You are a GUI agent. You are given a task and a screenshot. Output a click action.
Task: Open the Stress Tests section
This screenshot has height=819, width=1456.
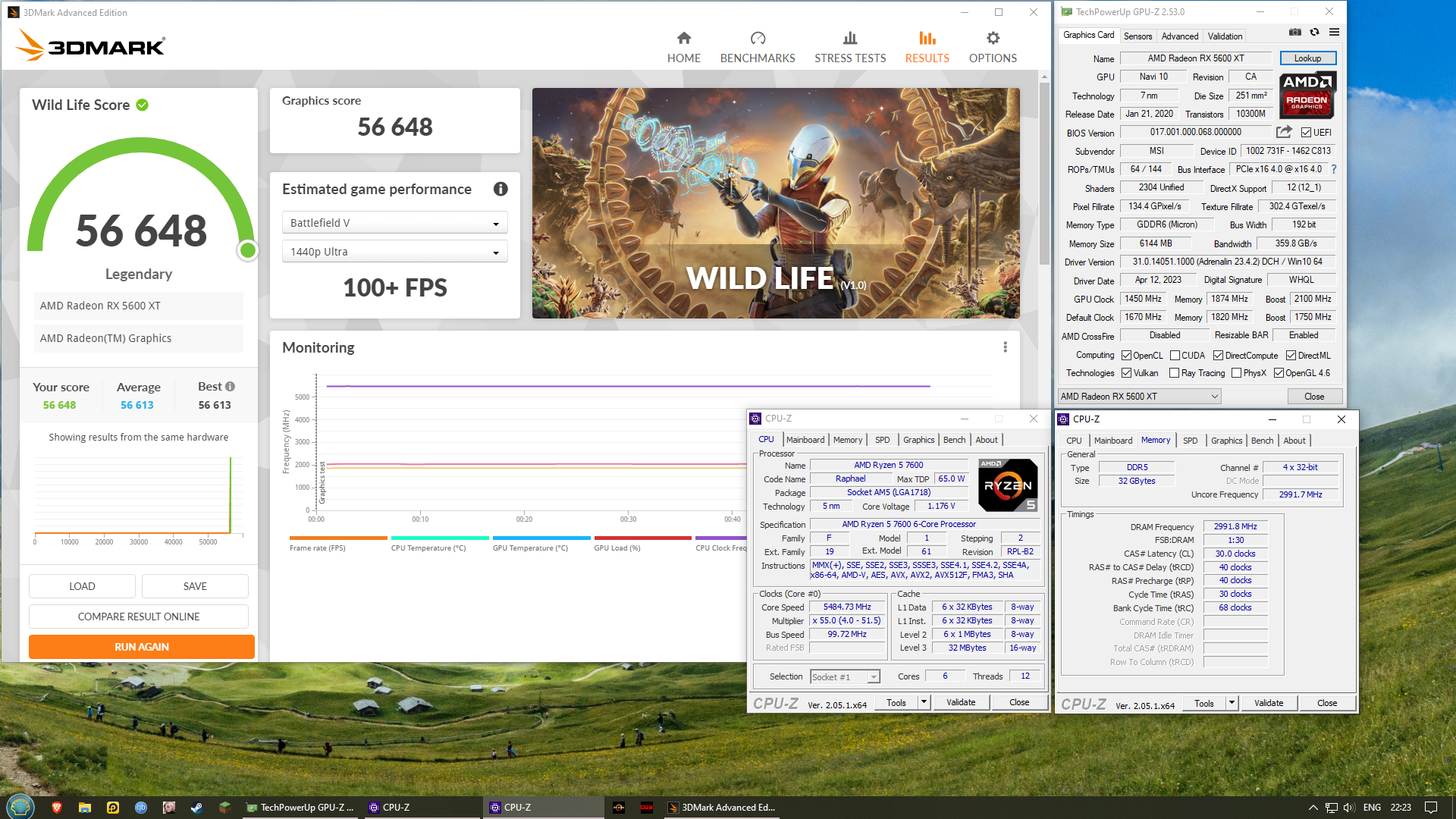[x=850, y=47]
